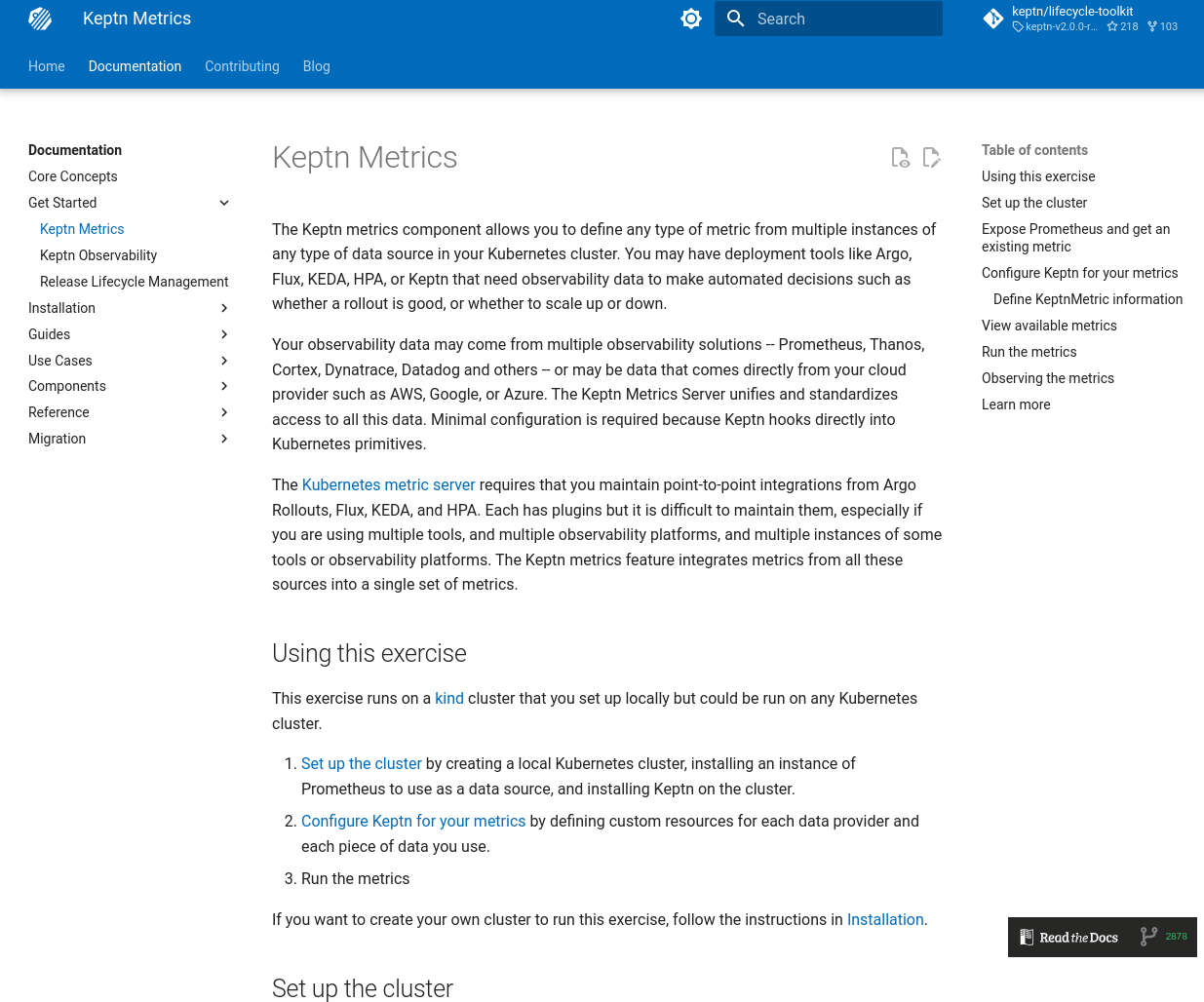Screen dimensions: 1204x1002
Task: Open the keptn/lifecycle-toolkit git repository icon
Action: 993,19
